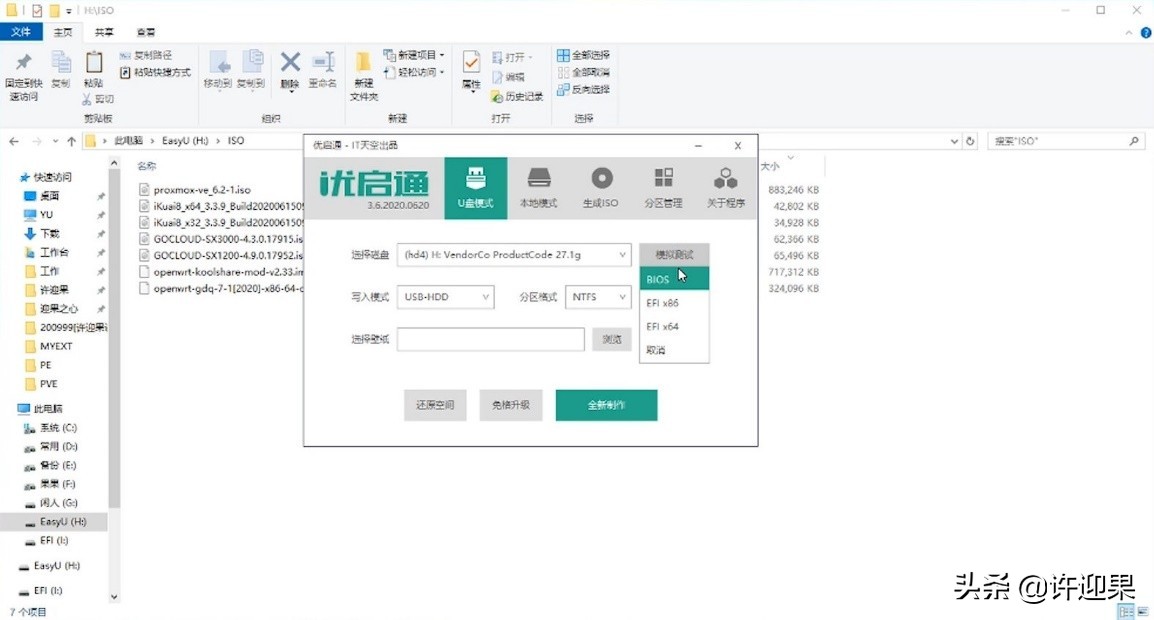Screen dimensions: 1154x620
Task: Click the Select All (全部选择) icon
Action: tap(584, 56)
